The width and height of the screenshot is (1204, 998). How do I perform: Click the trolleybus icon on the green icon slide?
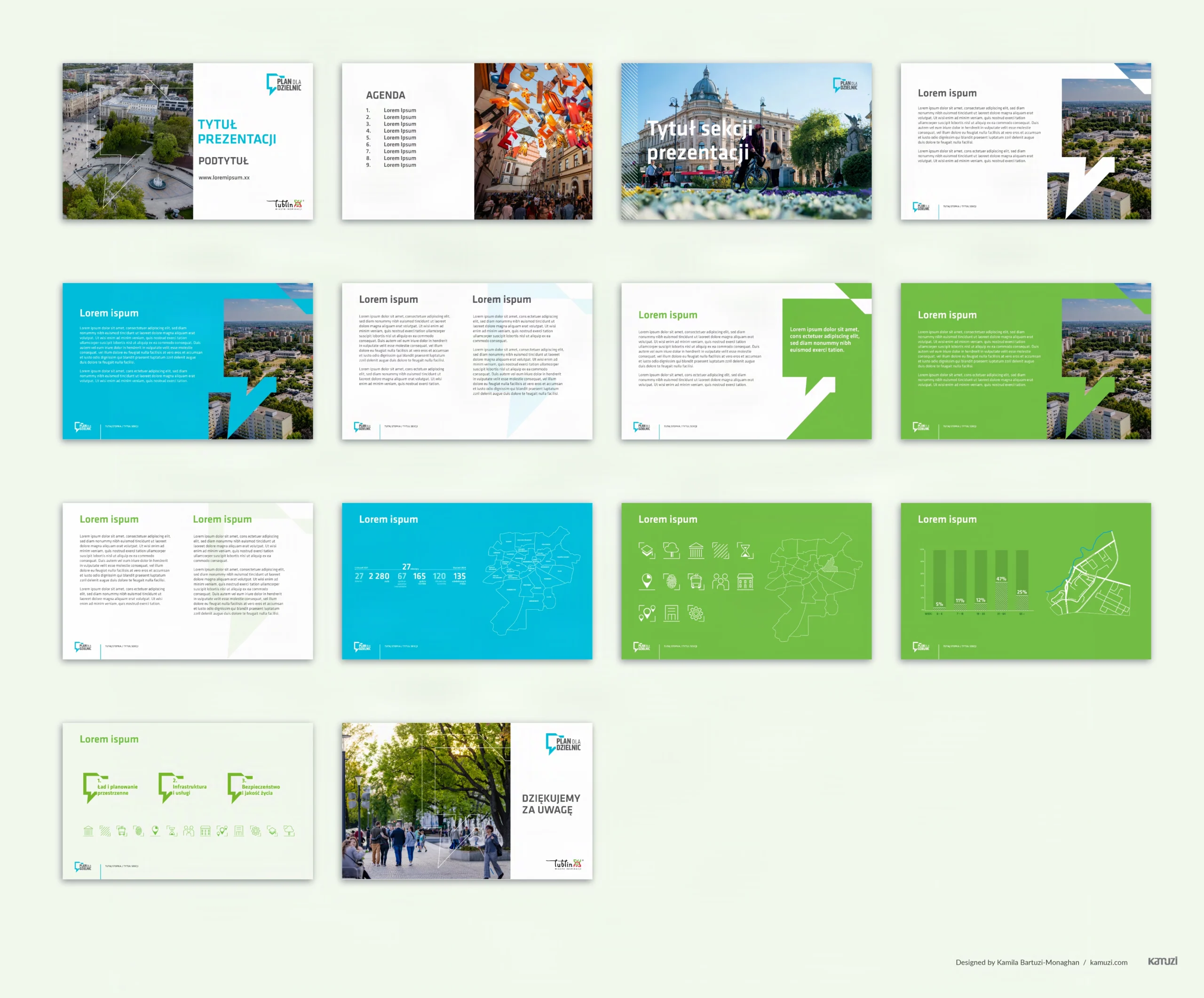click(696, 582)
